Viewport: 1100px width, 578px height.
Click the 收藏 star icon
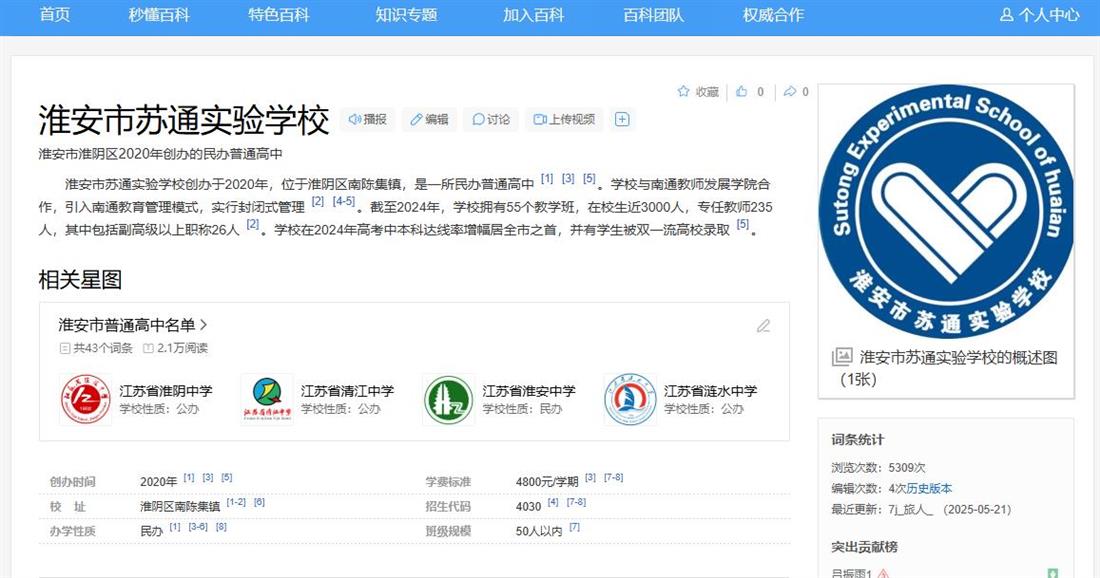pyautogui.click(x=683, y=91)
